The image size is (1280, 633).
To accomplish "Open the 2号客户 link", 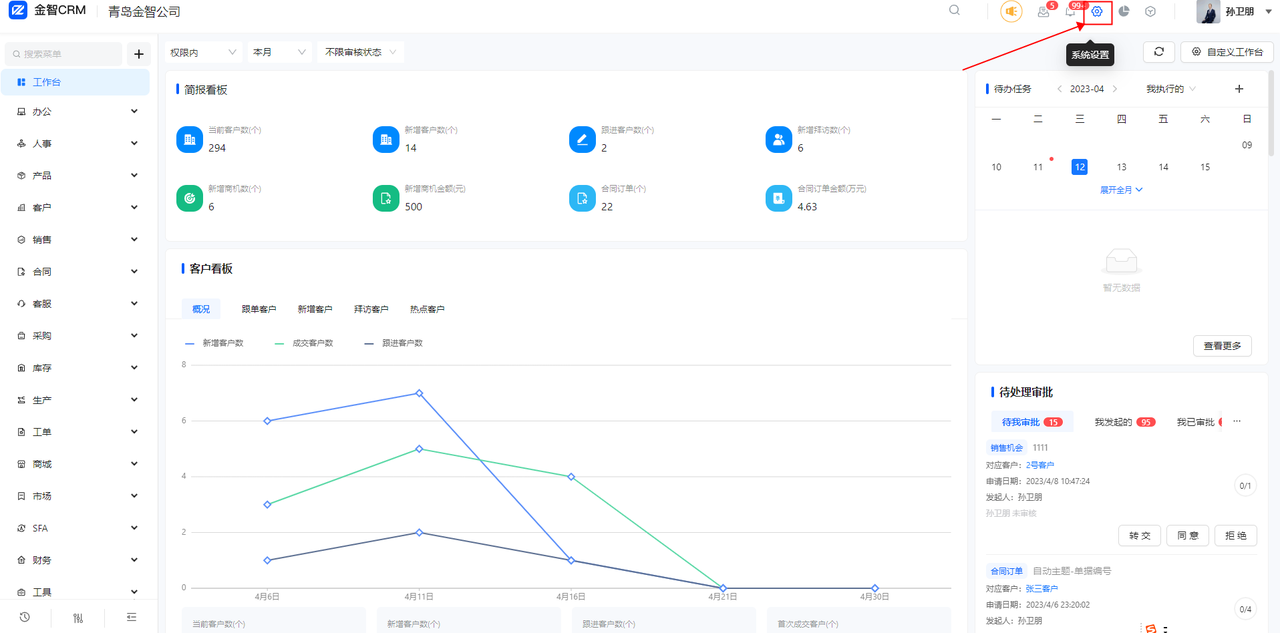I will pos(1040,465).
